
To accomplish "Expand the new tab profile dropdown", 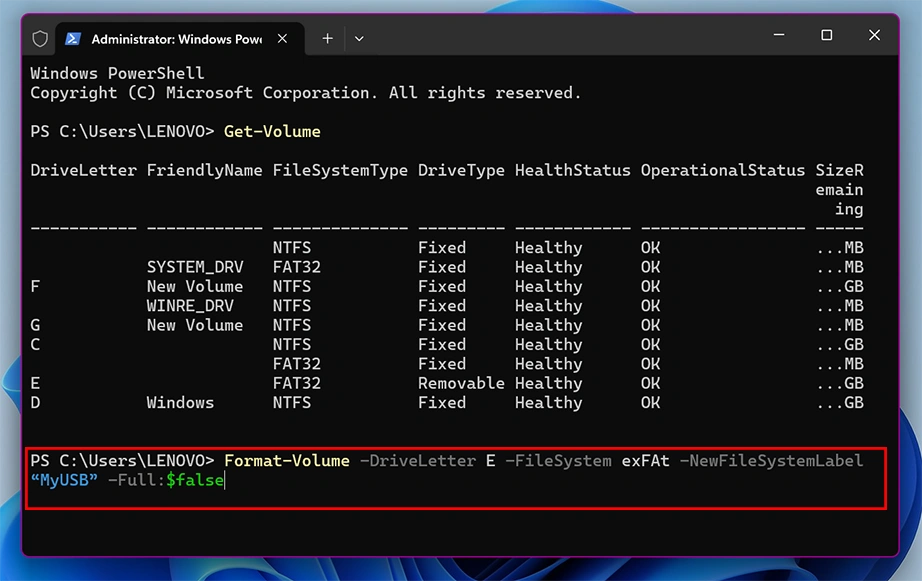I will [359, 39].
